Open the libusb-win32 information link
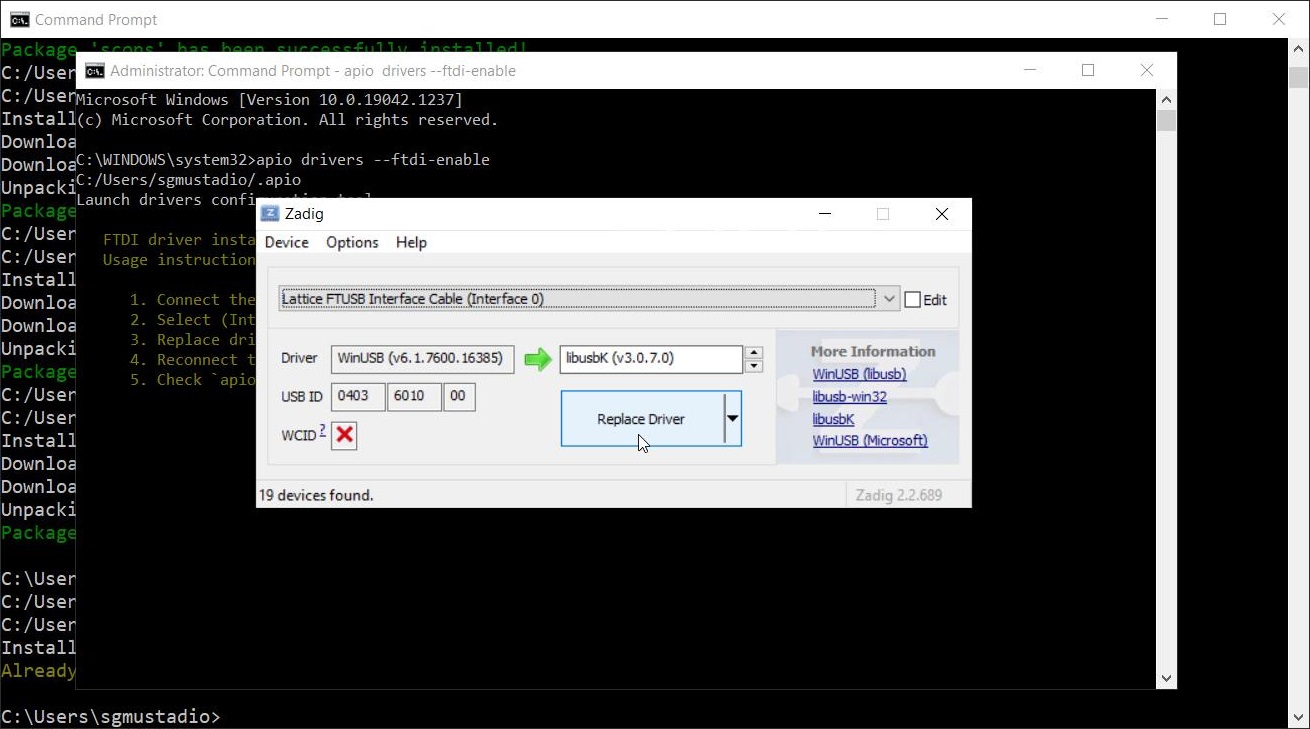1310x729 pixels. (x=850, y=396)
